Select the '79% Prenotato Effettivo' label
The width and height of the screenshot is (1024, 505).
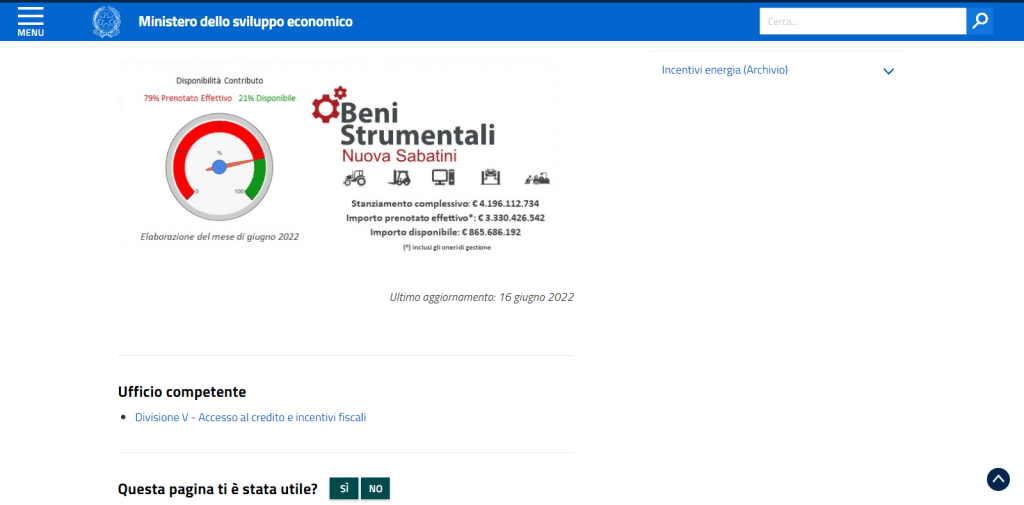click(x=188, y=98)
